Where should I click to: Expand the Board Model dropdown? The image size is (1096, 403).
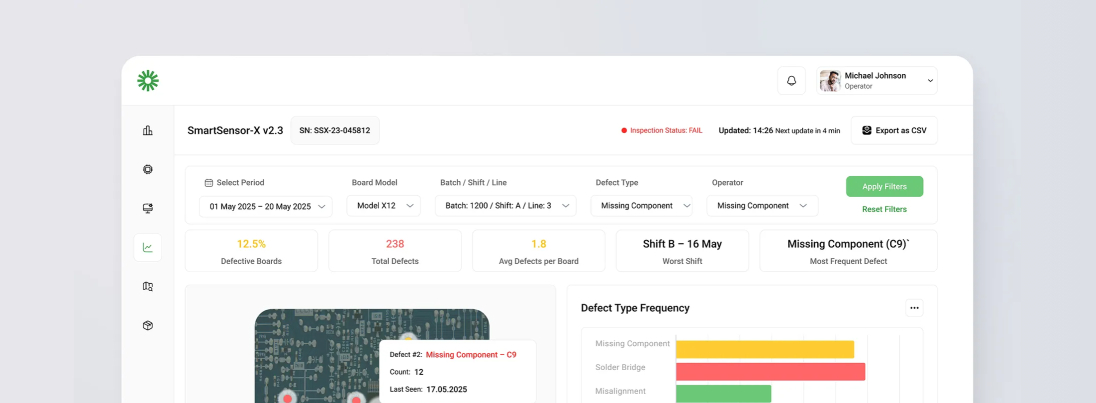click(383, 206)
